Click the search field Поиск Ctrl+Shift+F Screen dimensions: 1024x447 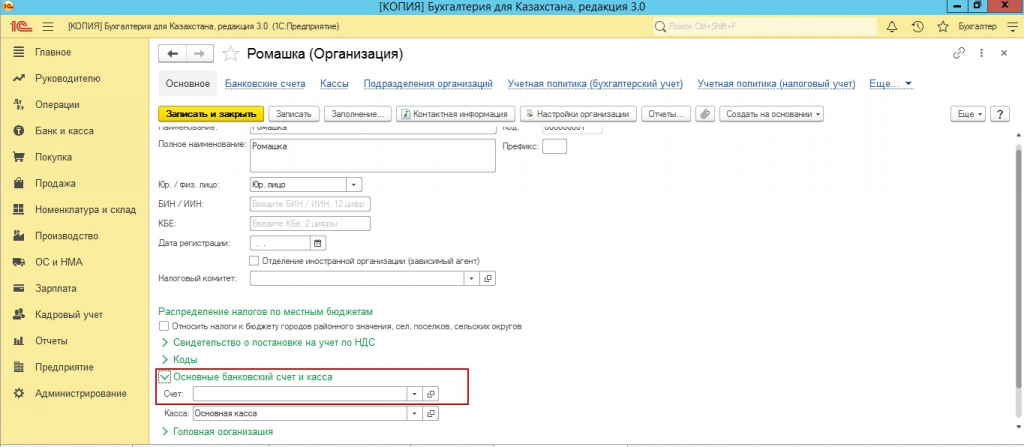[765, 27]
